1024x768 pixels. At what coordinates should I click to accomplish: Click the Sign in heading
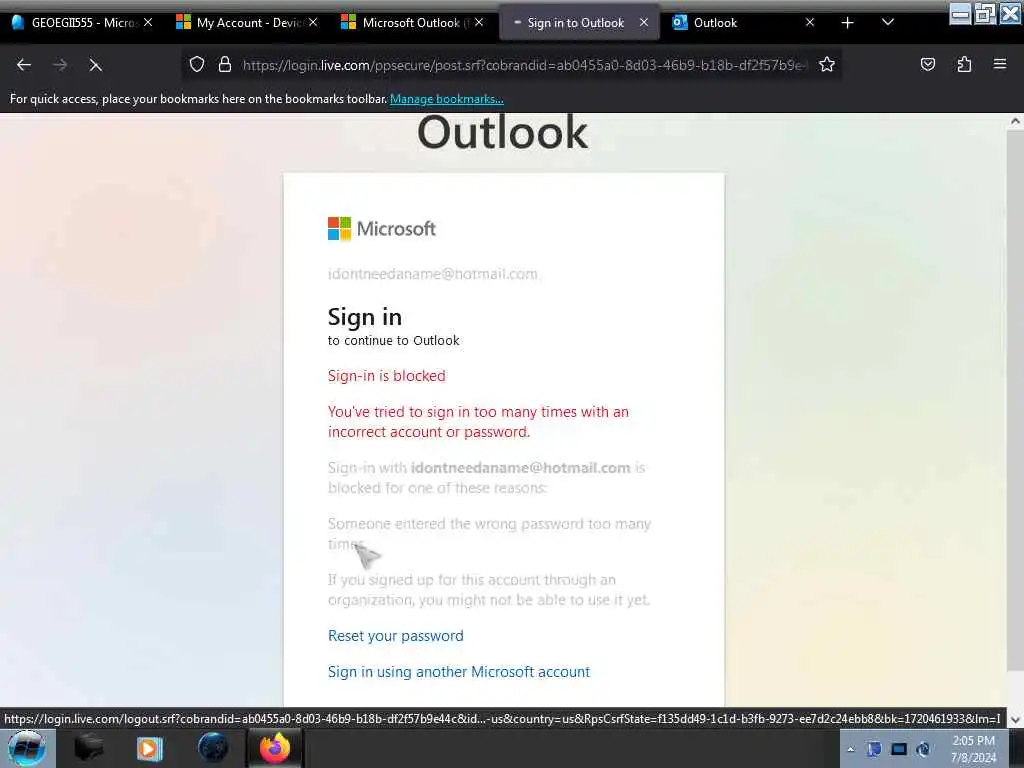tap(364, 317)
